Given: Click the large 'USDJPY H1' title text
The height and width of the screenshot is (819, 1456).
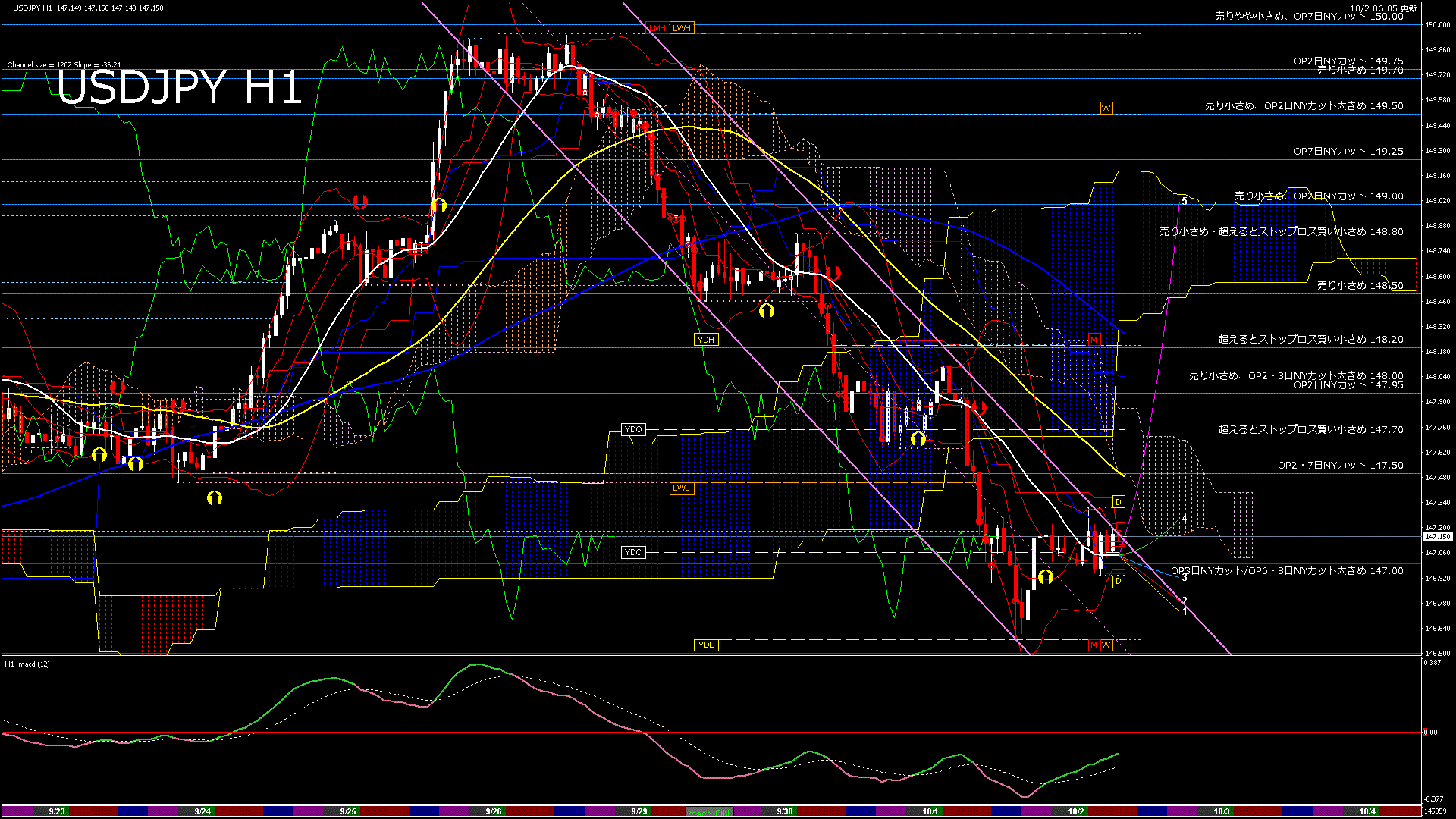Looking at the screenshot, I should (180, 87).
